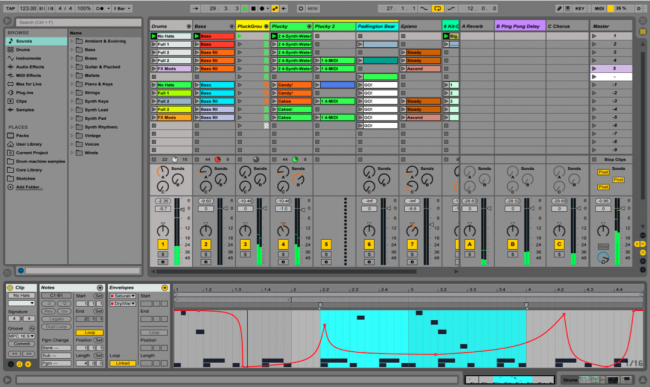Click Send A knob on Drums track
The height and width of the screenshot is (387, 650).
click(162, 172)
